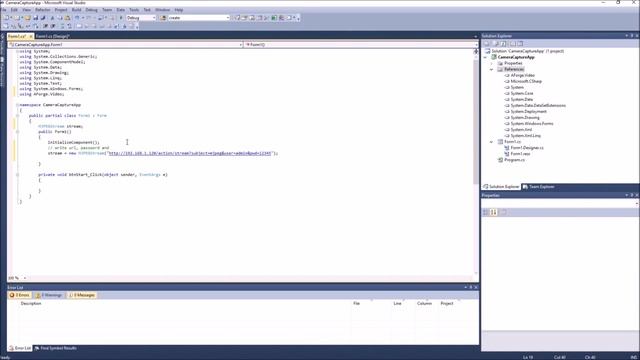Open the Edit menu
This screenshot has width=640, height=360.
click(x=14, y=10)
